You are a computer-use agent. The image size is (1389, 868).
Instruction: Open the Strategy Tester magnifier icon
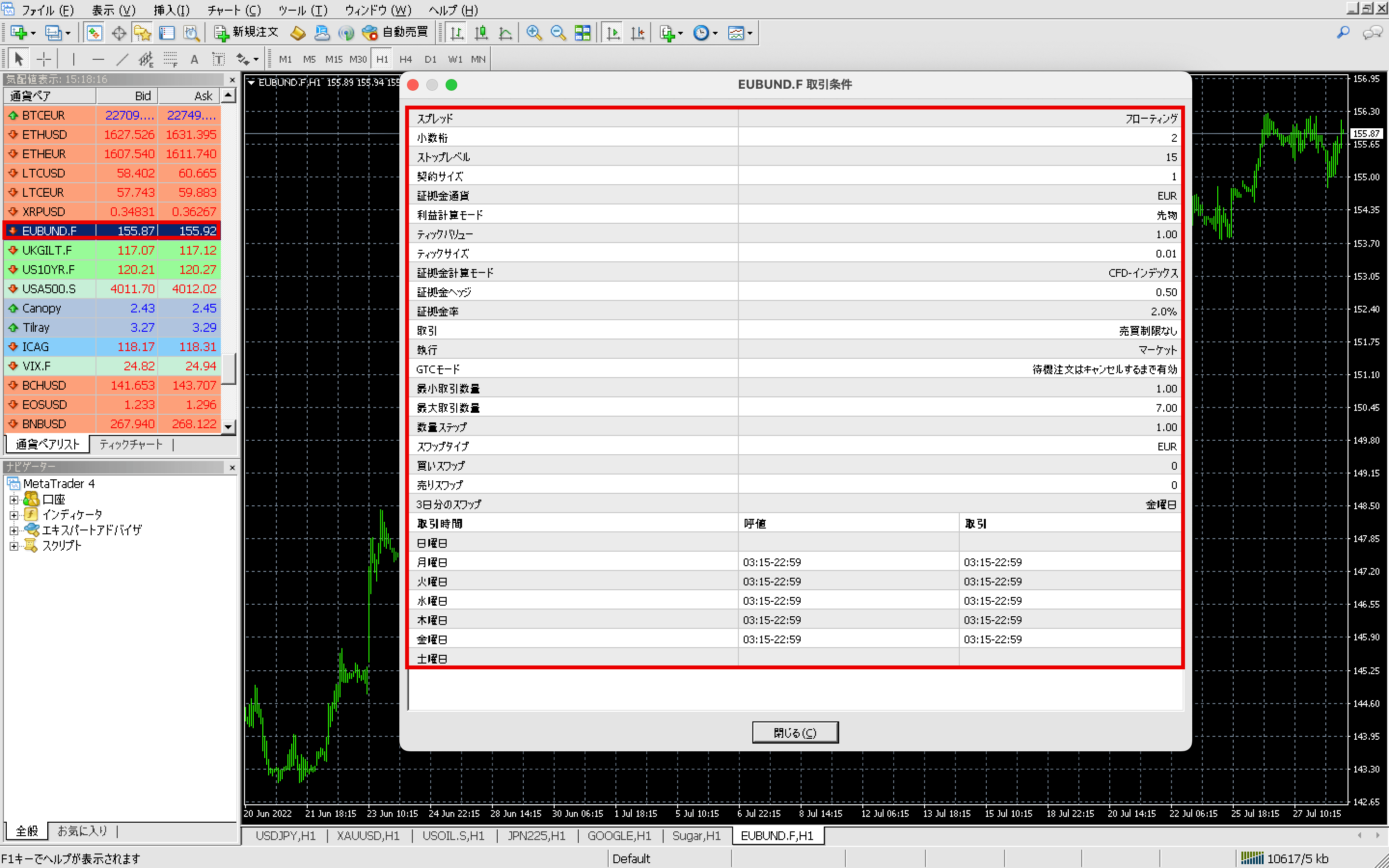(191, 33)
